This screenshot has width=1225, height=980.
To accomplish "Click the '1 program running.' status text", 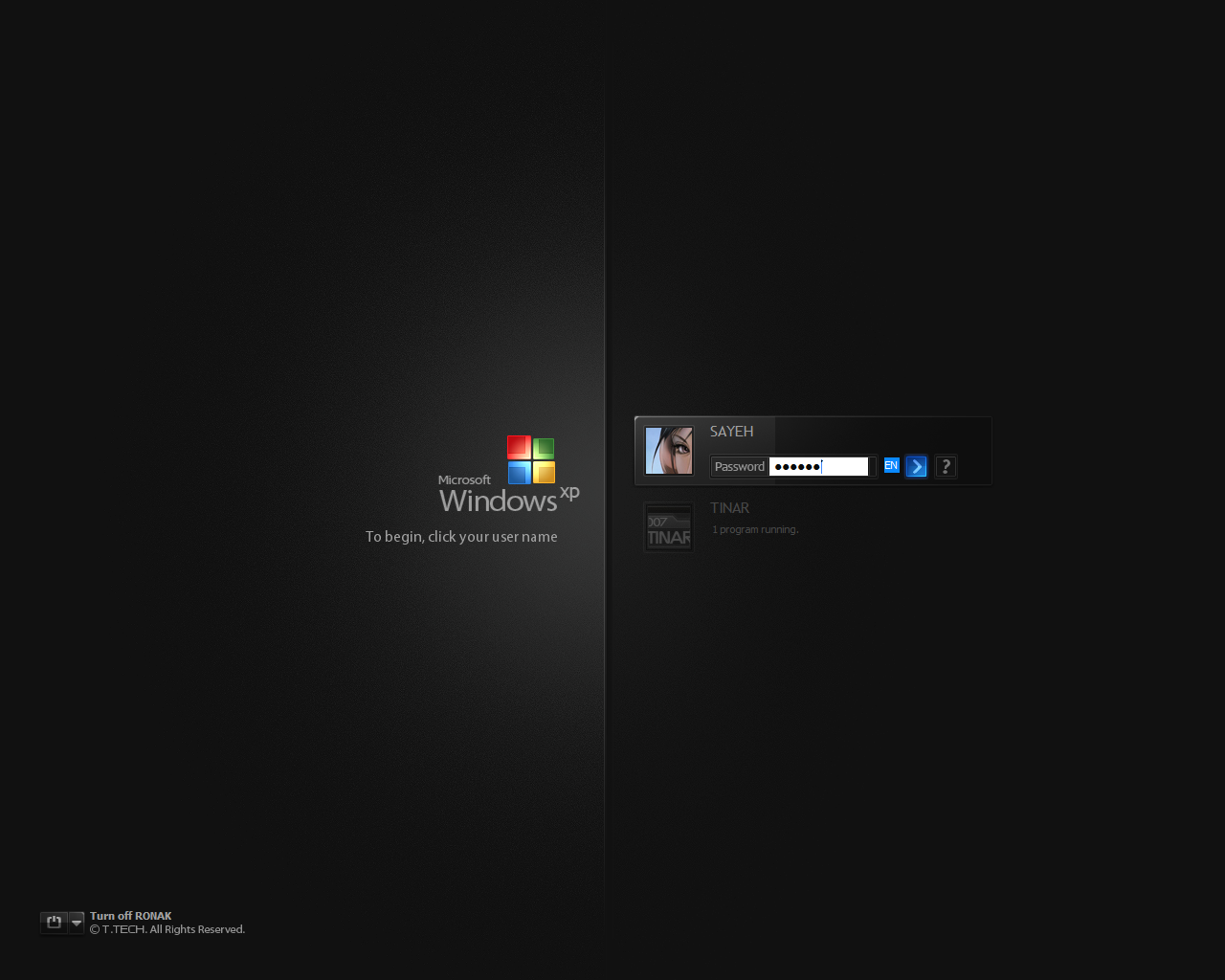I will [755, 529].
